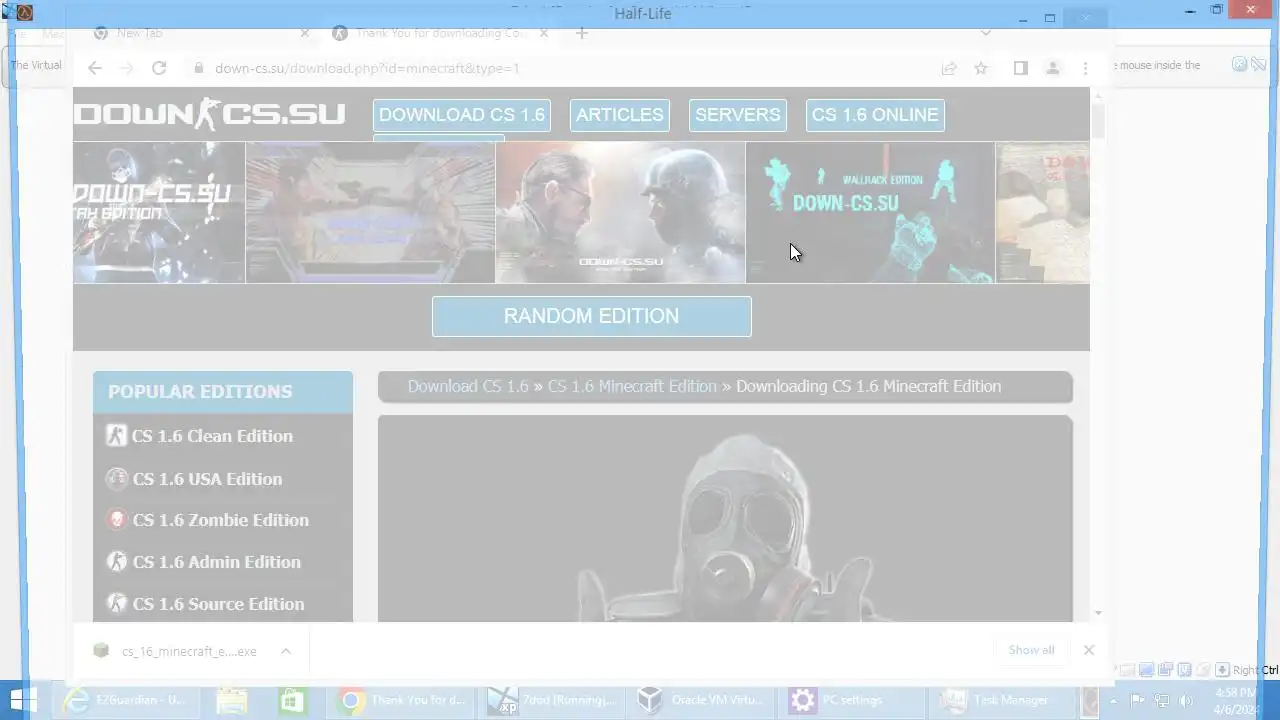
Task: Click the taskbar clock
Action: pos(1236,700)
